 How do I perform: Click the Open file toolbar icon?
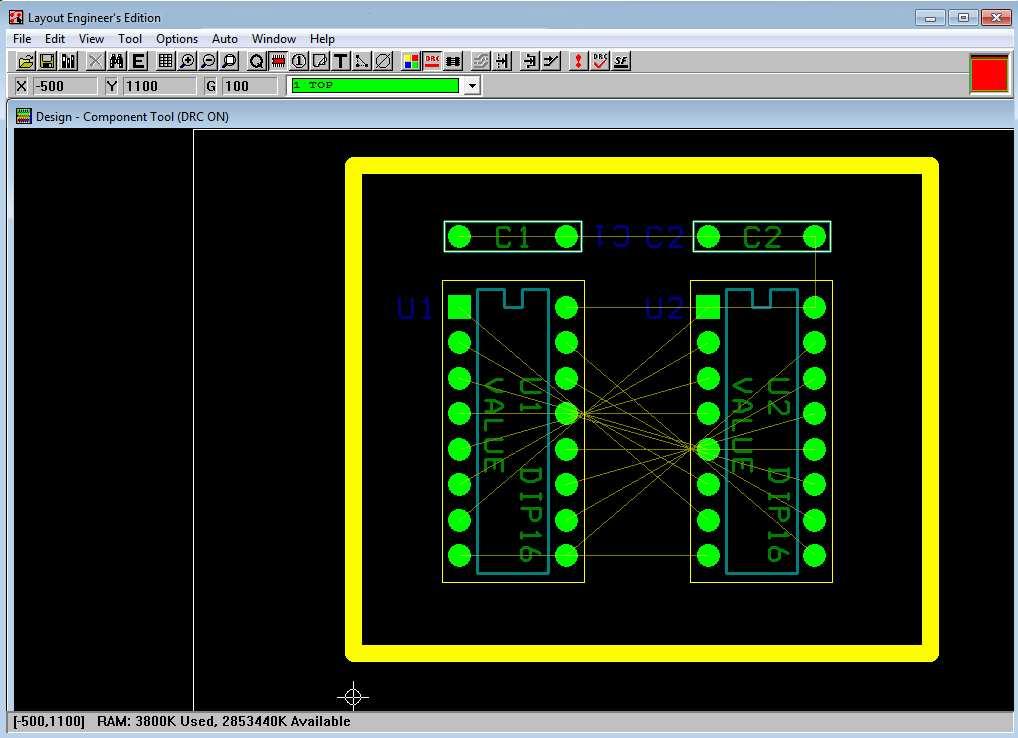pyautogui.click(x=25, y=62)
